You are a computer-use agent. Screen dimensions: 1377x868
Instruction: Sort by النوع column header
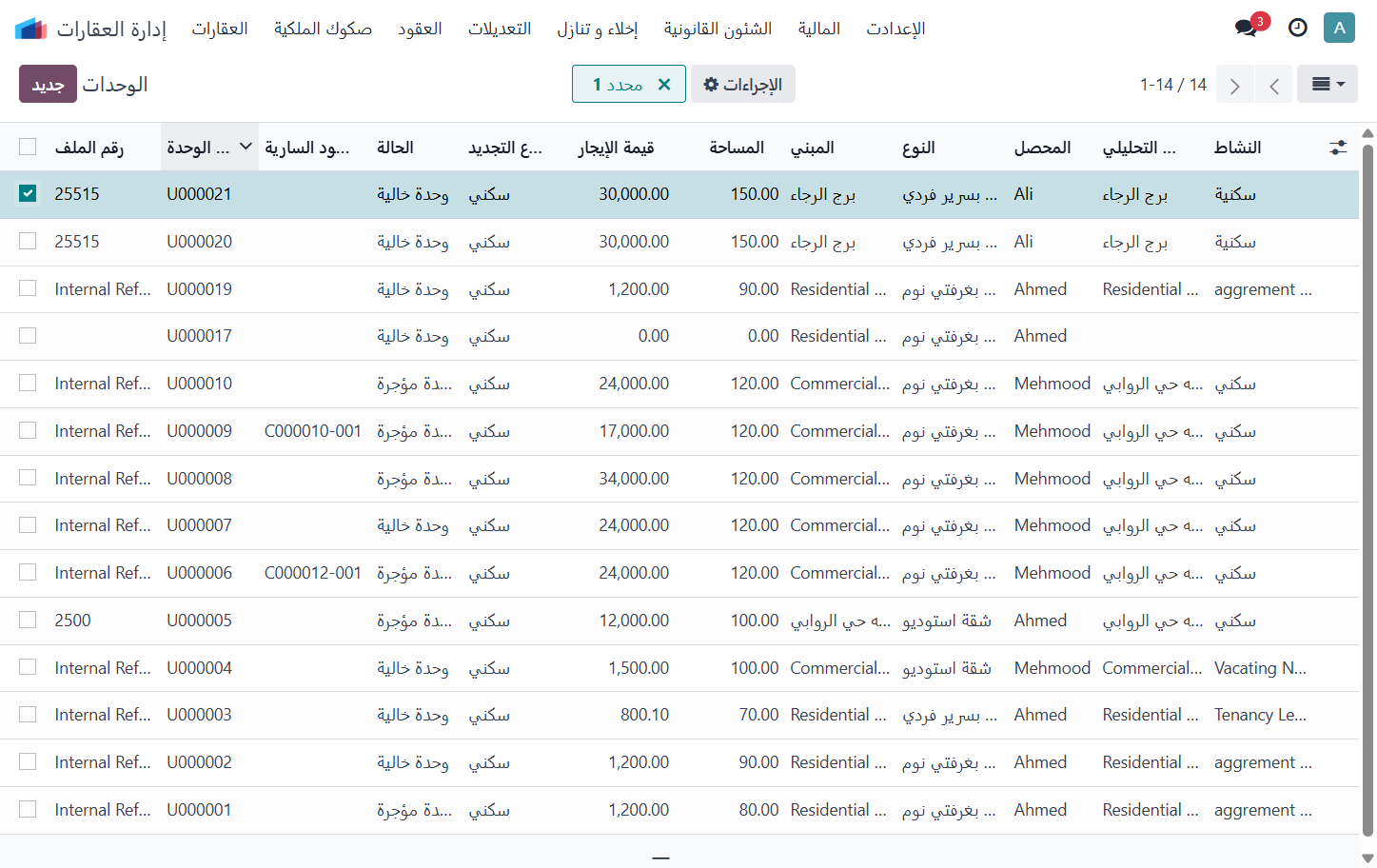918,147
